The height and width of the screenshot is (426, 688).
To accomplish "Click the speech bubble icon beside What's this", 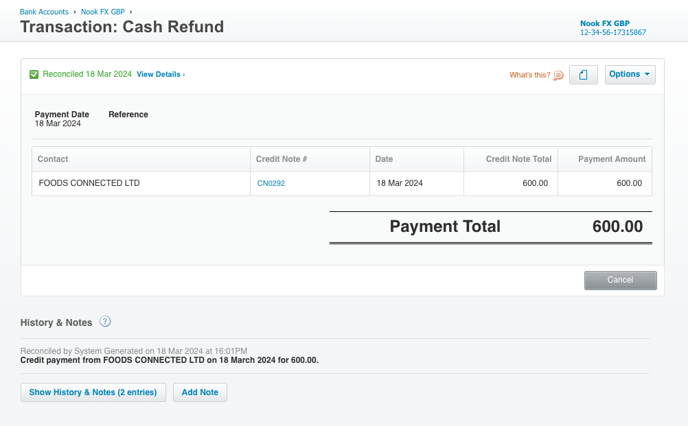I will pos(558,75).
